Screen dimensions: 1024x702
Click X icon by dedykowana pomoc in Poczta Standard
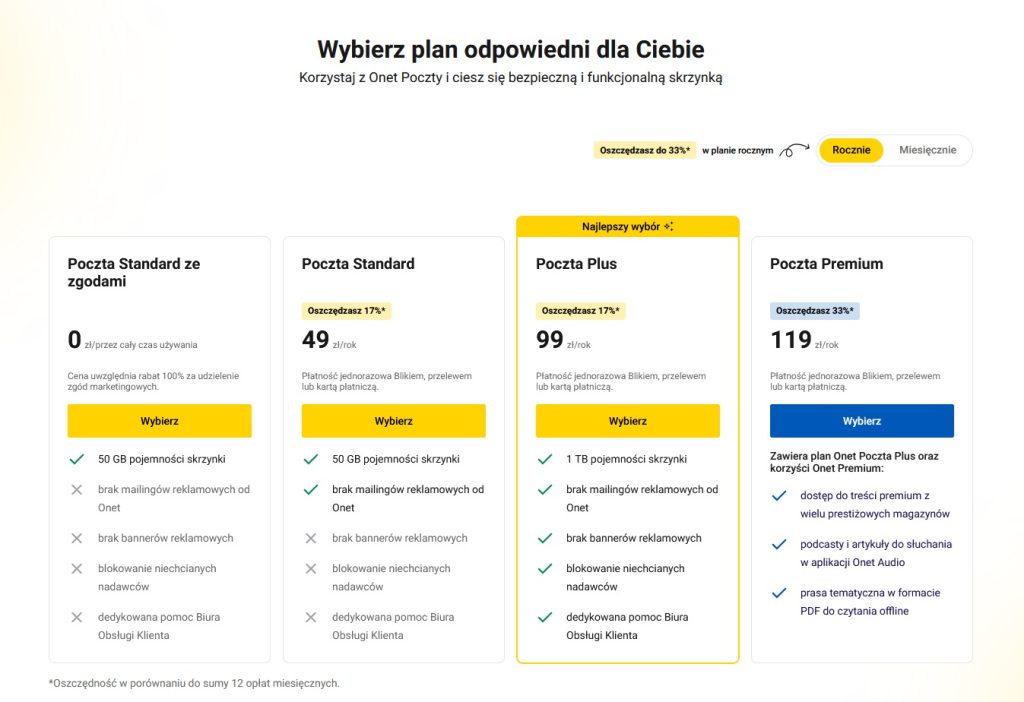[x=311, y=617]
